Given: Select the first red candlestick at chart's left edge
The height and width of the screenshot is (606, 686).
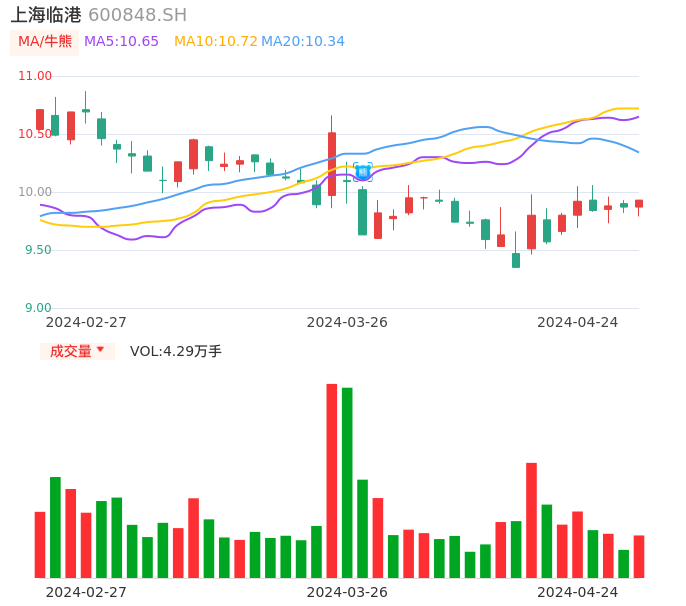Looking at the screenshot, I should pyautogui.click(x=40, y=120).
